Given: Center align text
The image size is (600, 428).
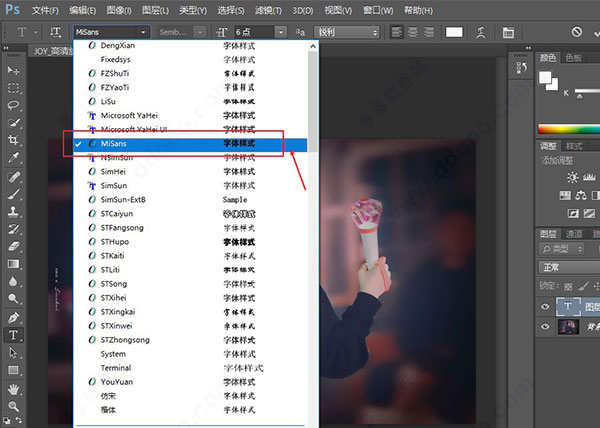Looking at the screenshot, I should (x=413, y=32).
